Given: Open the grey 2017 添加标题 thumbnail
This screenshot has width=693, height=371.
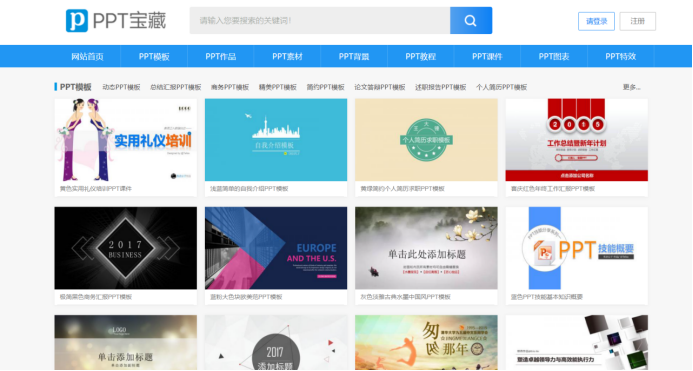Looking at the screenshot, I should pos(276,343).
